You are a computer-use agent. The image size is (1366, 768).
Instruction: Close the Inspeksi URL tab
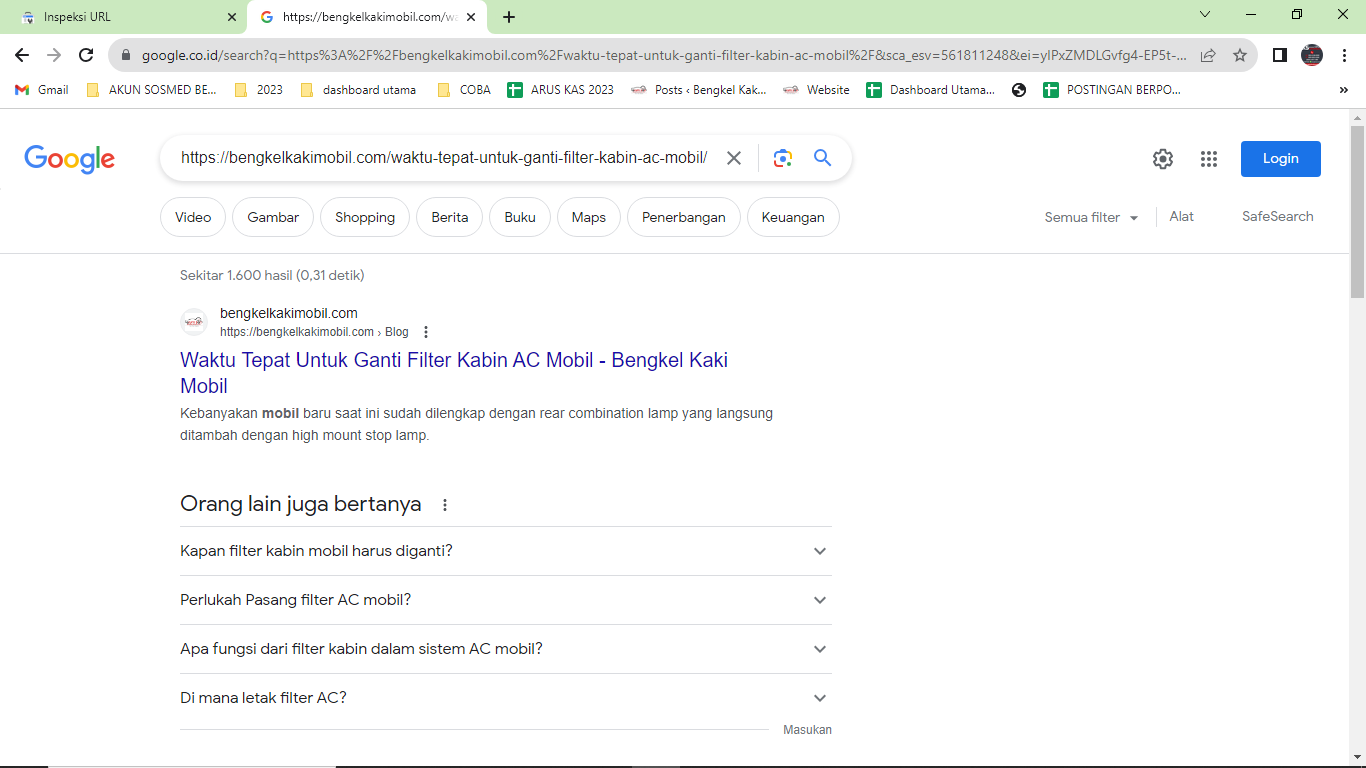click(x=232, y=17)
